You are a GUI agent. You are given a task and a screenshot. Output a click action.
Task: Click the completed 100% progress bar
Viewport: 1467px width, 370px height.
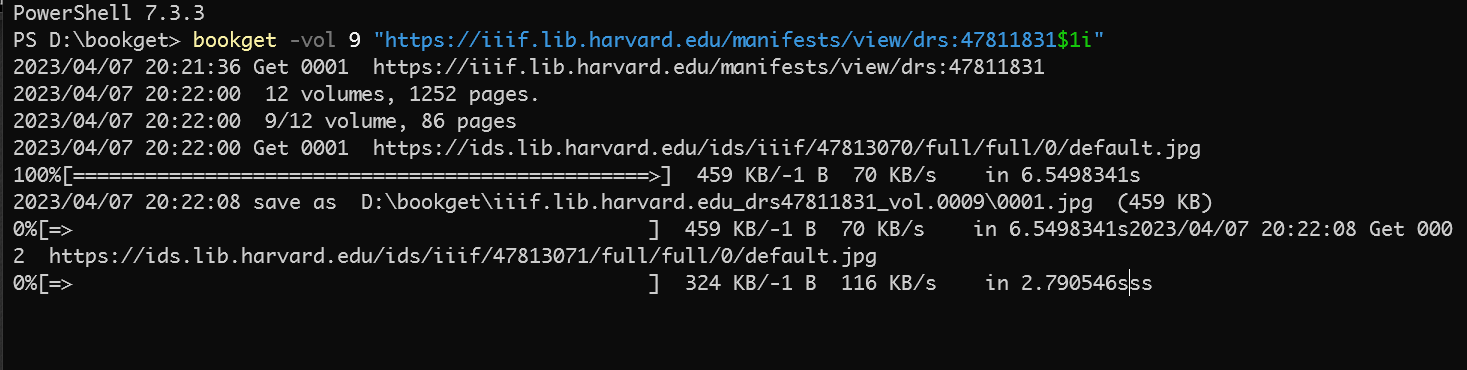pyautogui.click(x=343, y=176)
